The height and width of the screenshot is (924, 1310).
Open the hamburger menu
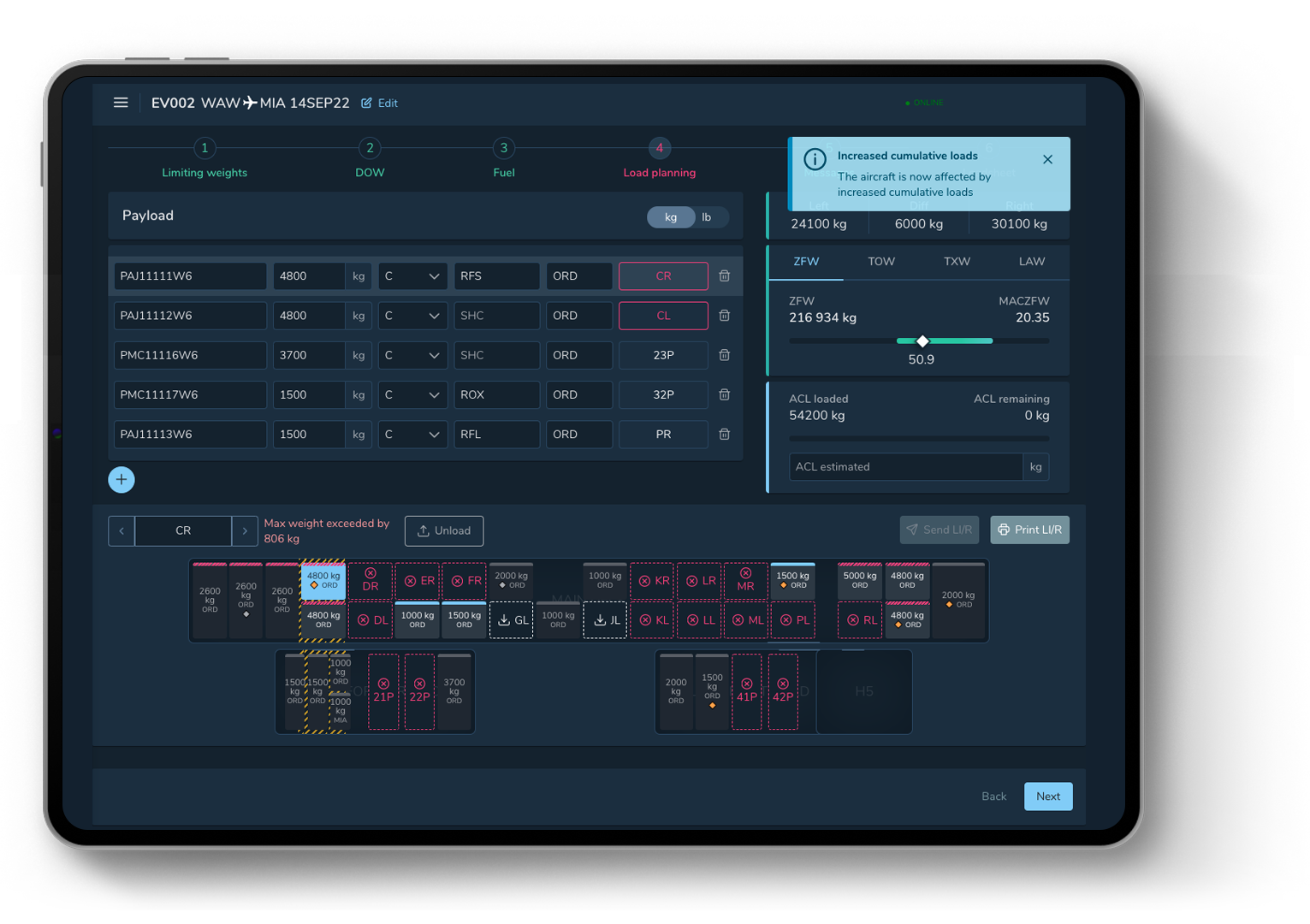[121, 103]
